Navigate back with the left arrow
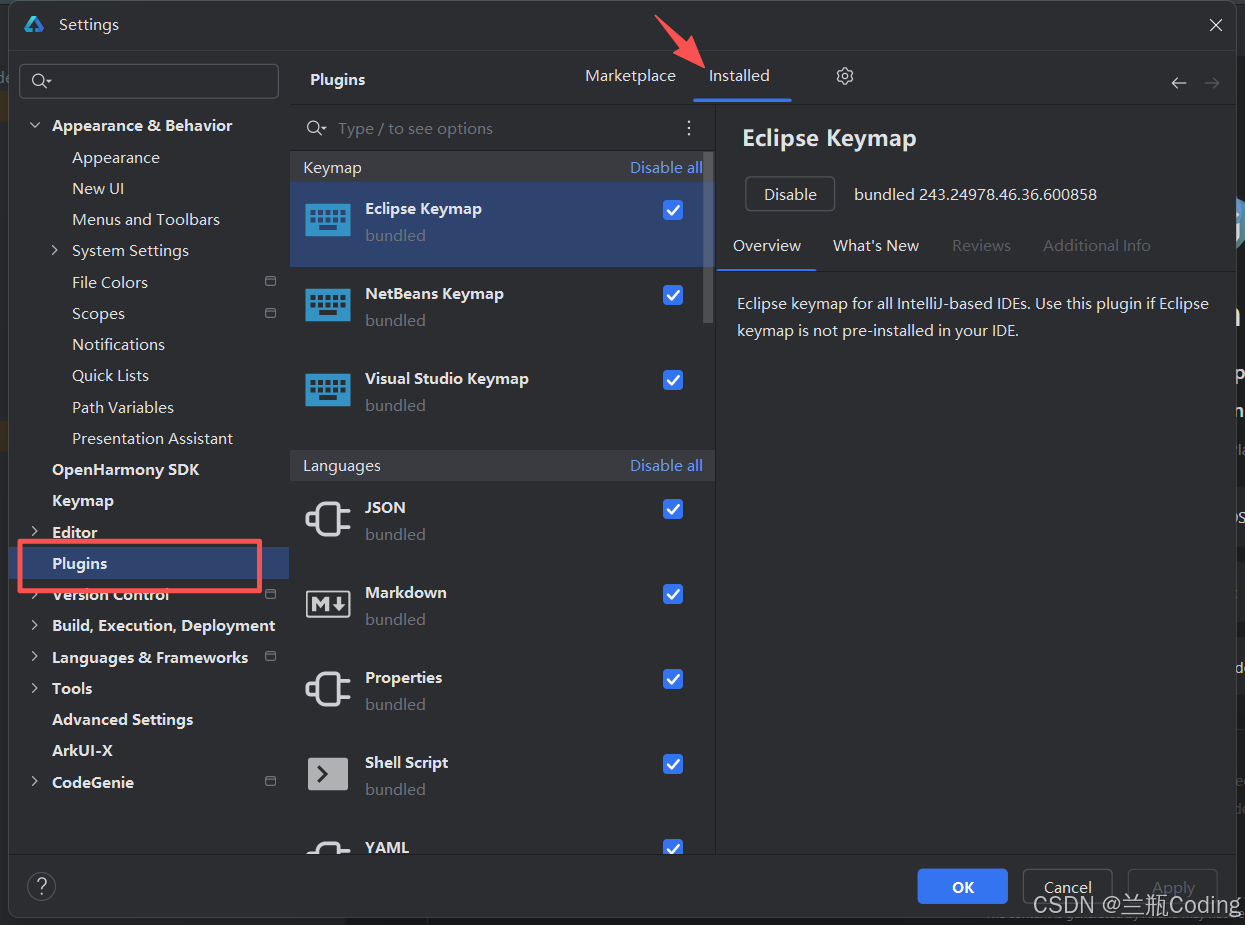 [x=1179, y=83]
